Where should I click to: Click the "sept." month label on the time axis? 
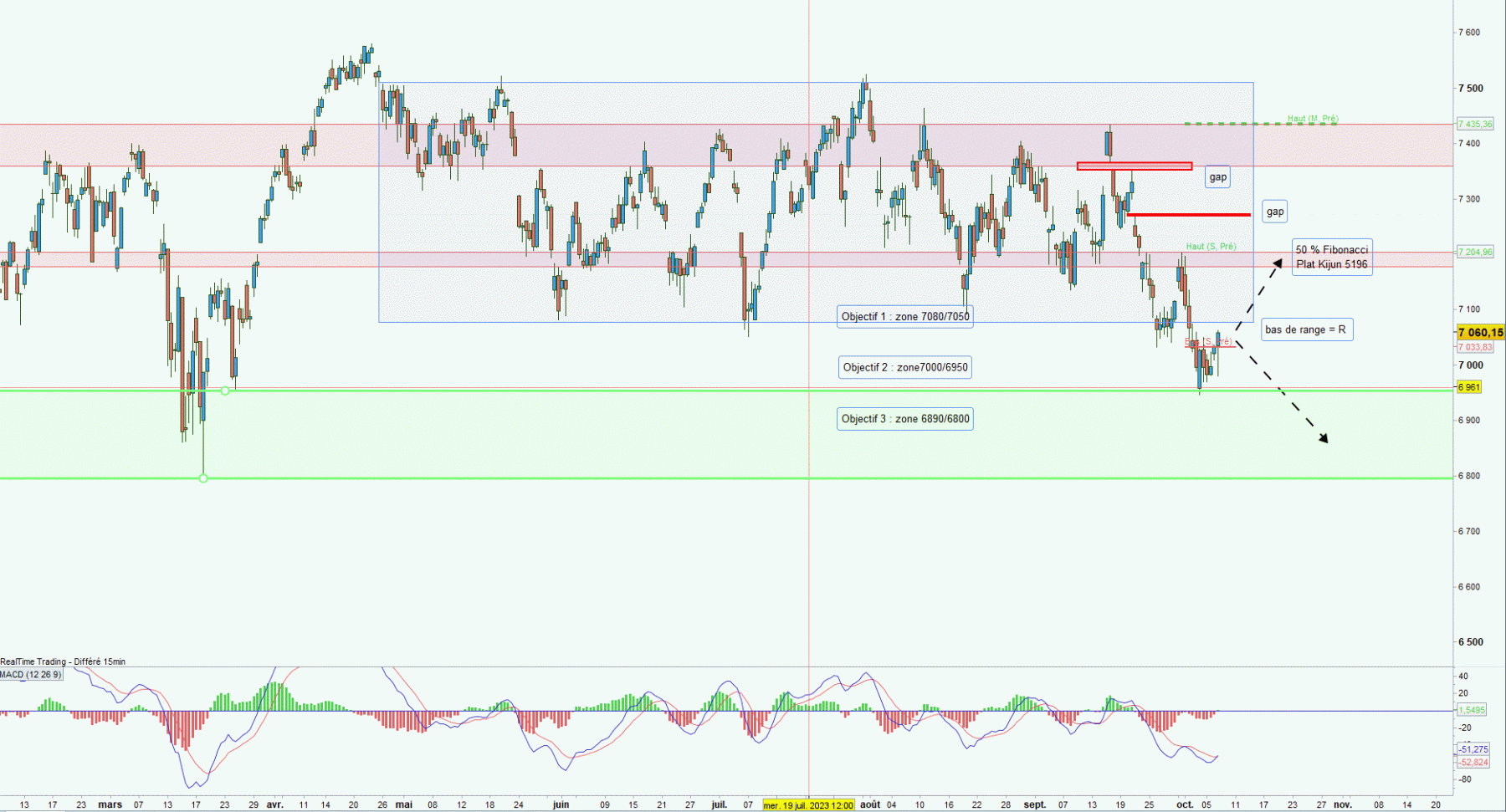1035,805
